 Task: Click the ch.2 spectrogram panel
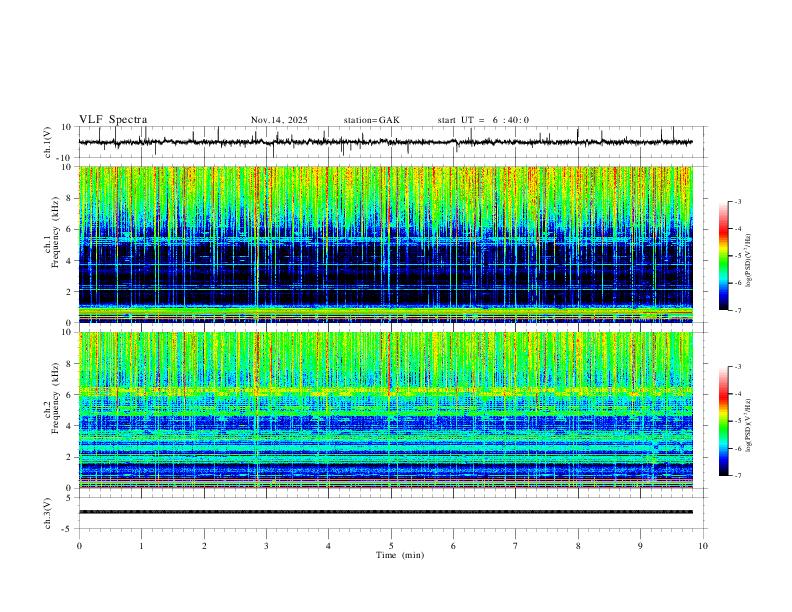click(x=385, y=410)
